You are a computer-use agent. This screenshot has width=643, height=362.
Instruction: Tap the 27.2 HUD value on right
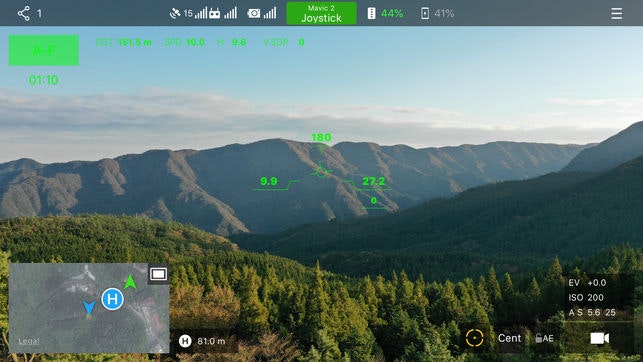pyautogui.click(x=374, y=181)
